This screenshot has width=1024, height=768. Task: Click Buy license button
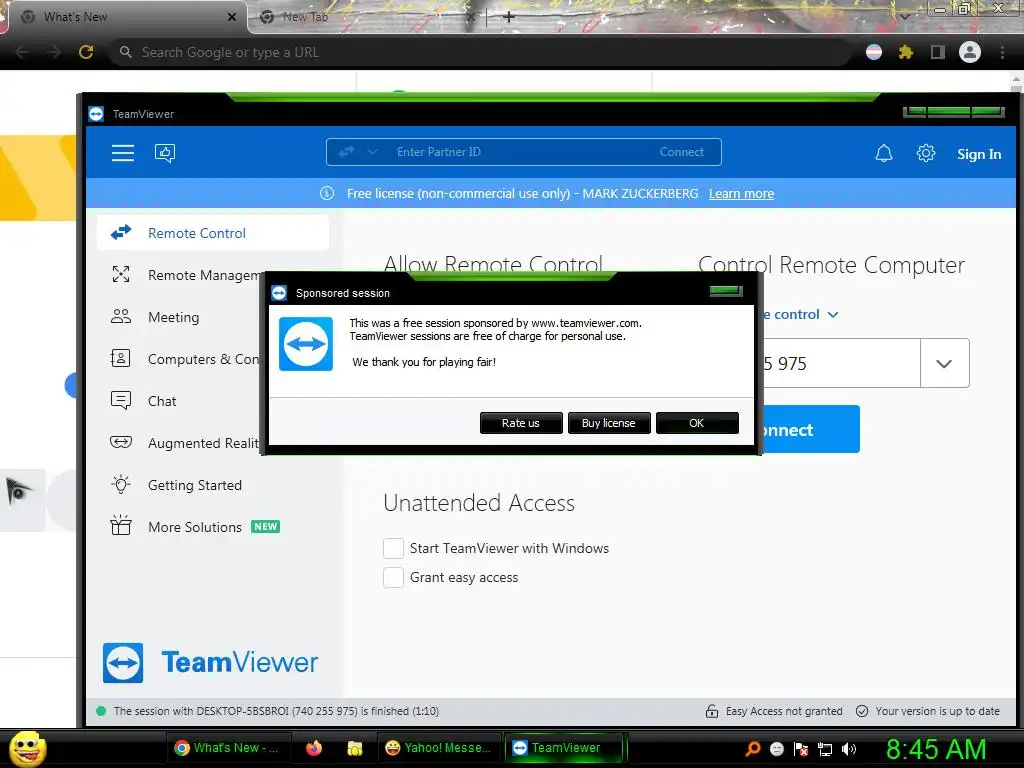coord(609,423)
